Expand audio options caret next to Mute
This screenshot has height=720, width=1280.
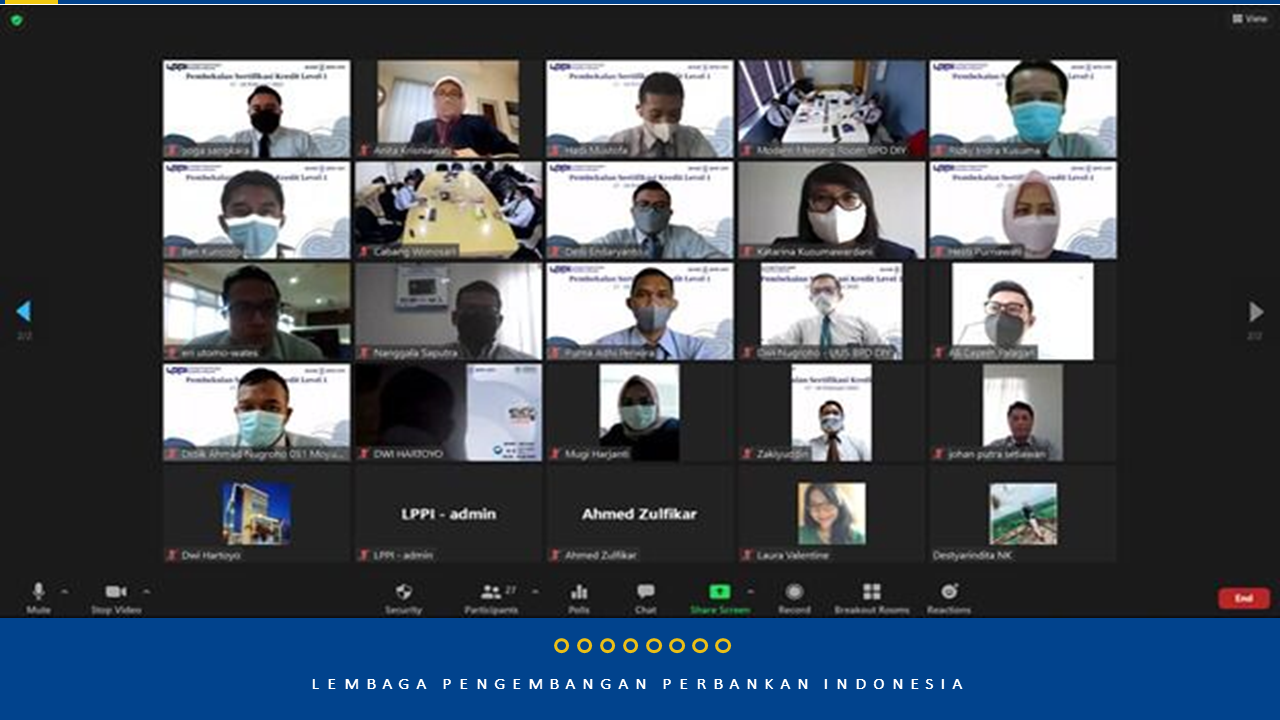point(64,591)
